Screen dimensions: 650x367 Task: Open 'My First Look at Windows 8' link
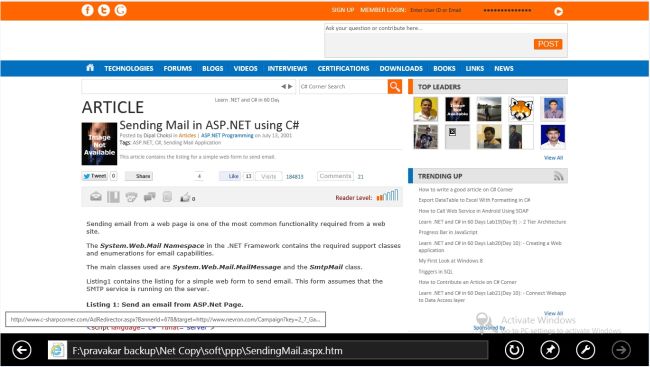451,261
